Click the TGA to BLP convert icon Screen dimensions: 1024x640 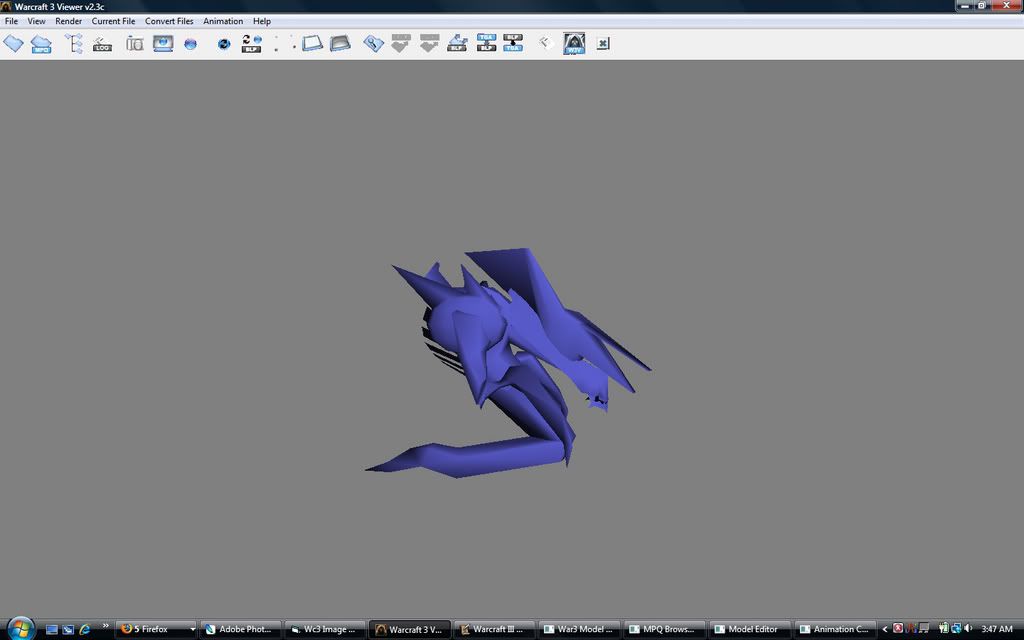487,43
